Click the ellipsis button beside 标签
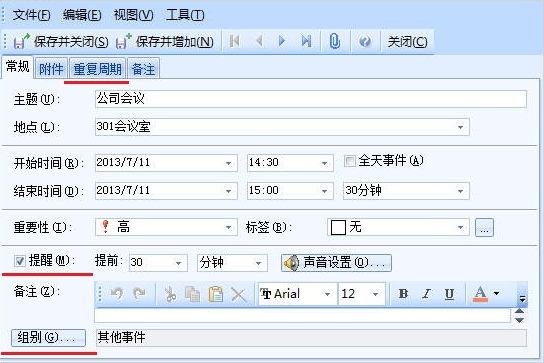Image resolution: width=544 pixels, height=363 pixels. click(x=484, y=228)
